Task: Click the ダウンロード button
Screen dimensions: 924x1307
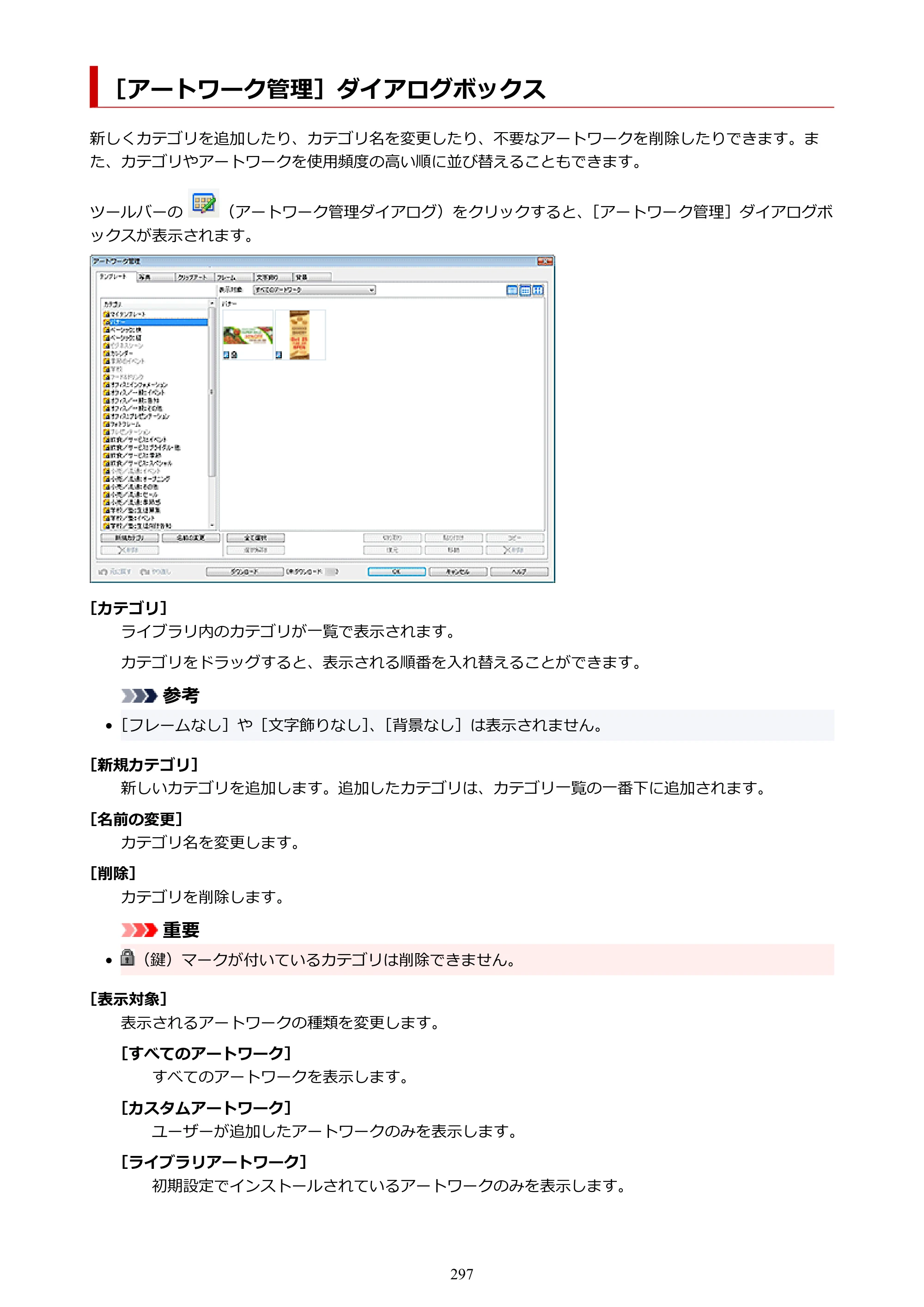Action: [x=245, y=571]
